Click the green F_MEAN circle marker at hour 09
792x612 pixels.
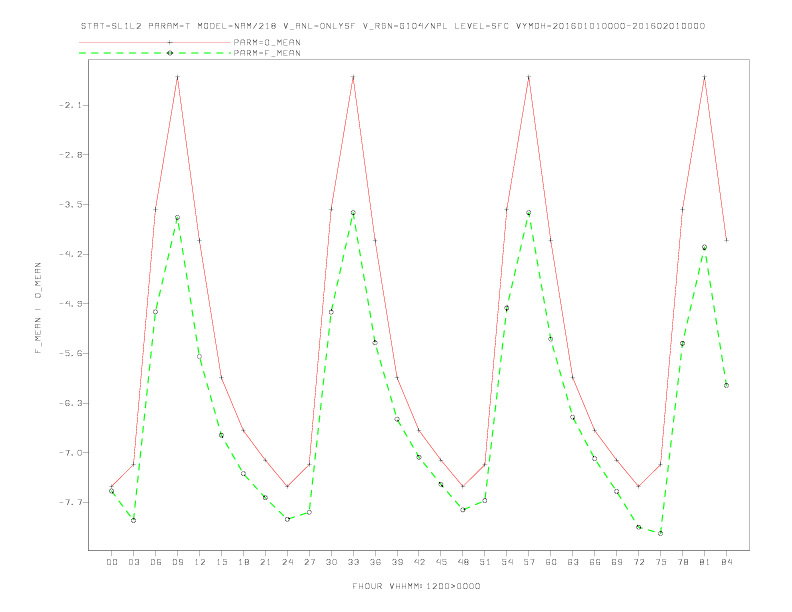tap(177, 218)
